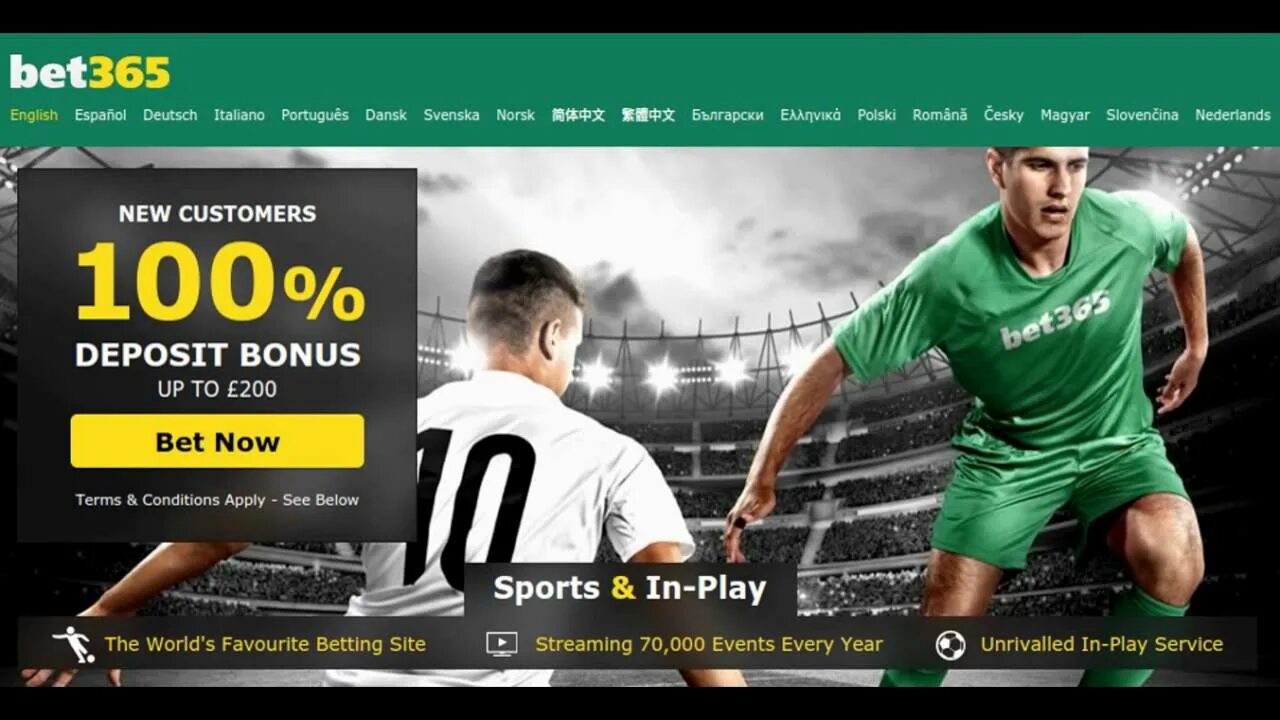Choose Italiano language option
This screenshot has width=1280, height=720.
tap(239, 115)
